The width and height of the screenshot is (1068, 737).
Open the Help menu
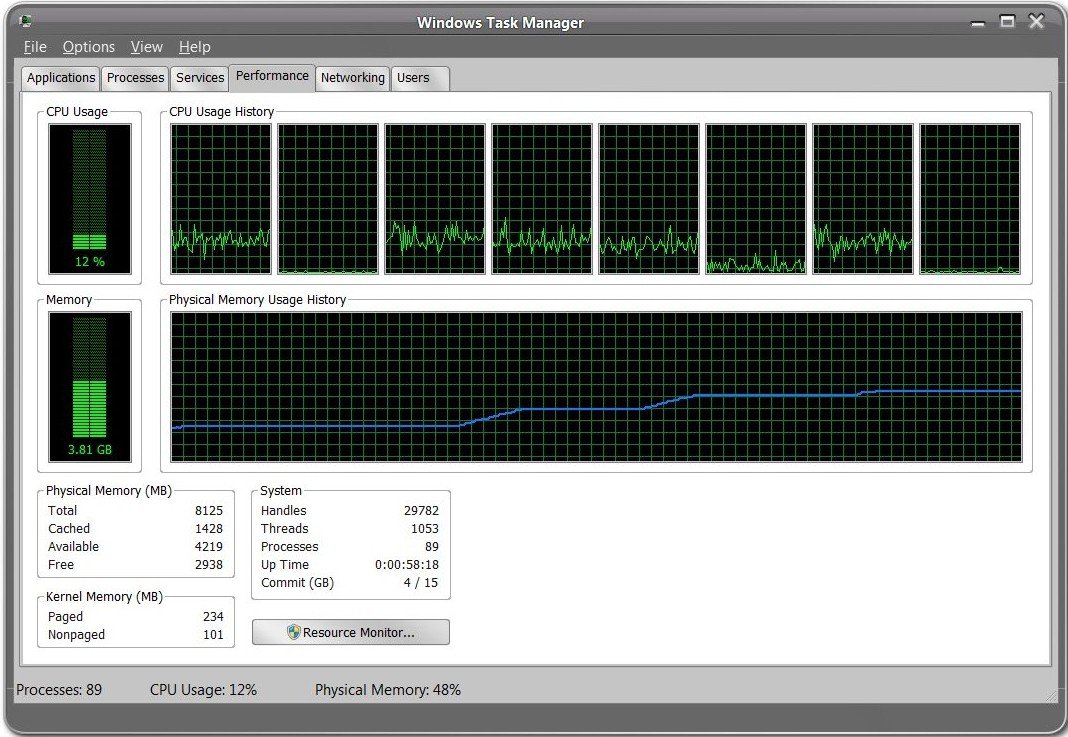pos(194,47)
